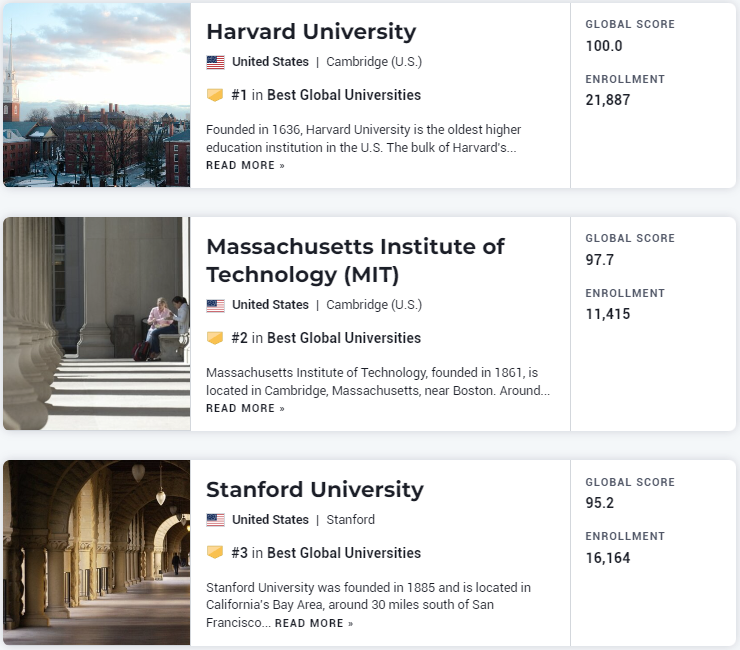Click Harvard's #1 in Best Global Universities
The image size is (740, 650).
coord(326,95)
